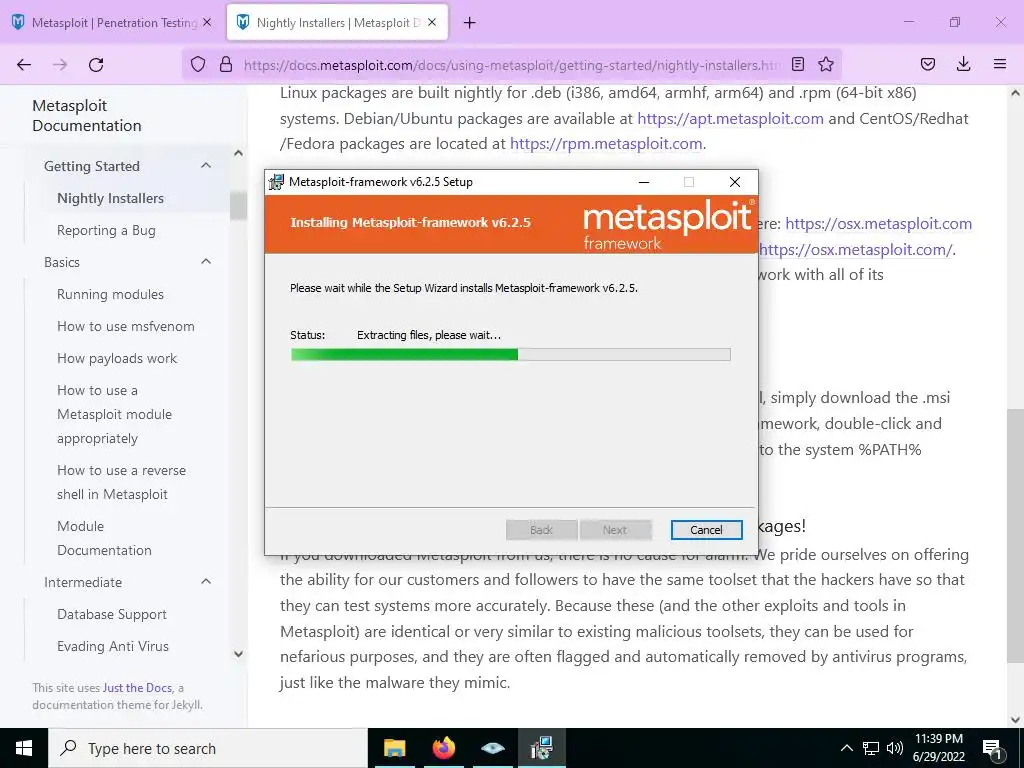Close the Metasploit Penetration Testing tab
The width and height of the screenshot is (1024, 768).
(207, 22)
